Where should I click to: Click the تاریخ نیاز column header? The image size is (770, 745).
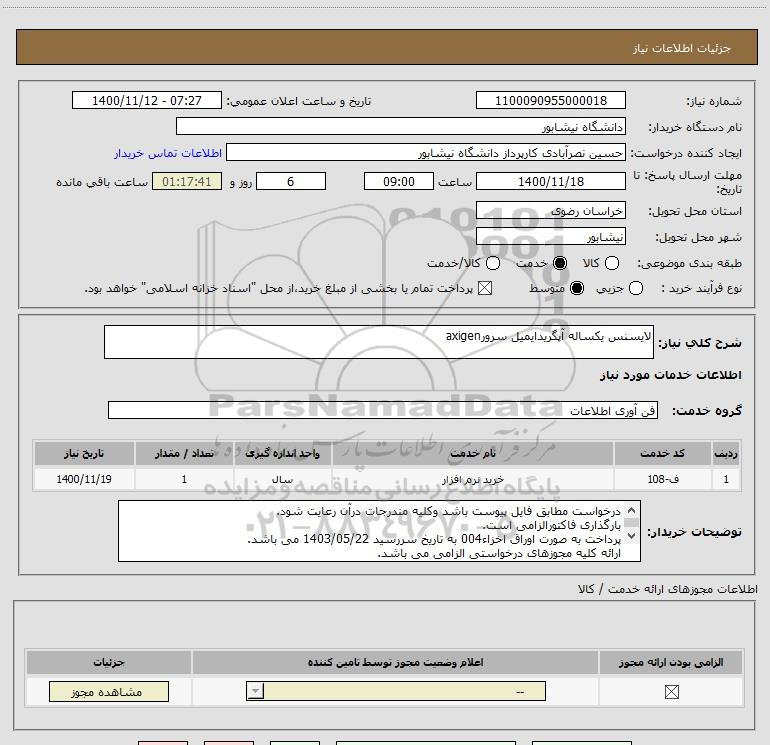(84, 453)
